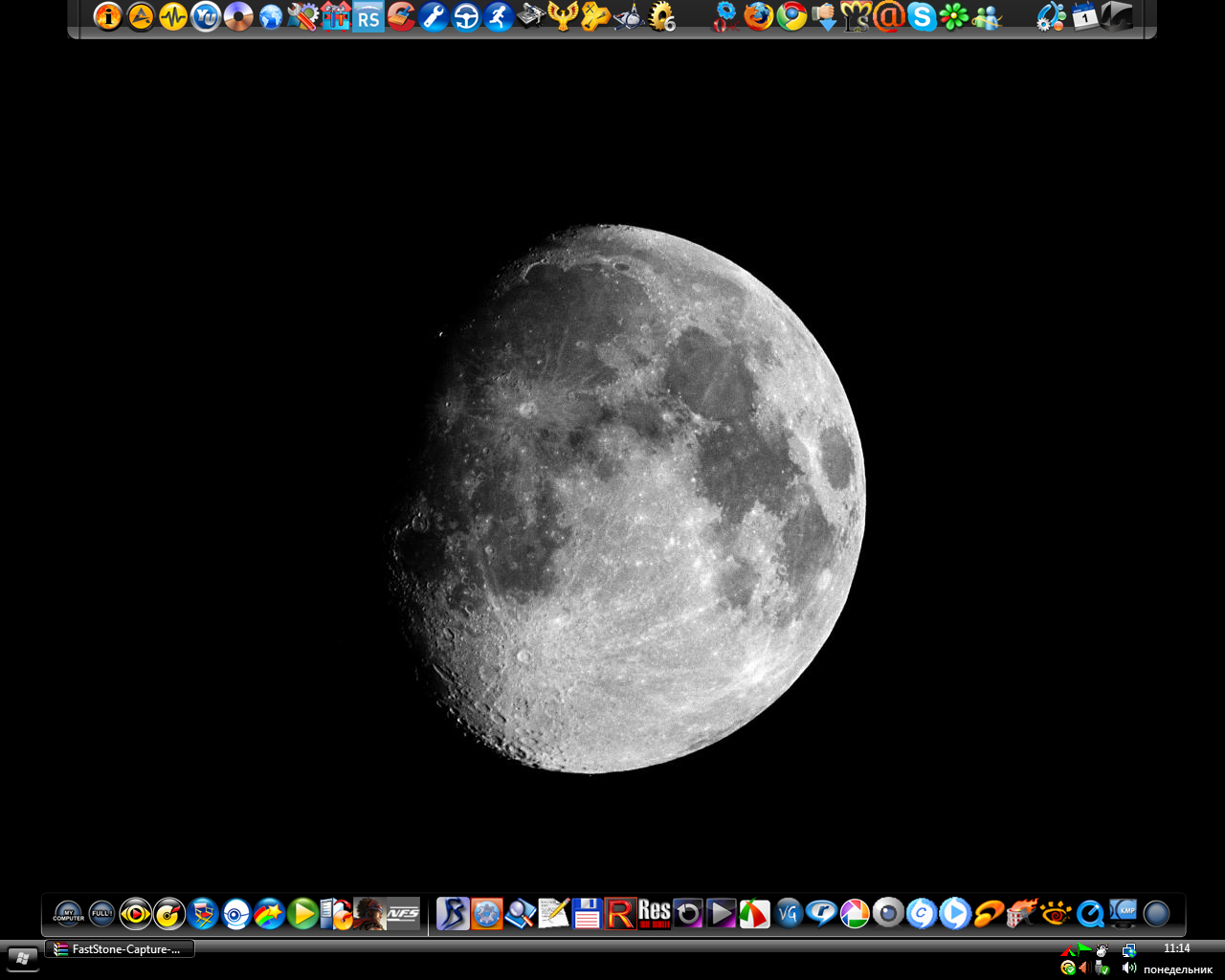Open the My Computer round icon
Viewport: 1225px width, 980px height.
[x=69, y=914]
